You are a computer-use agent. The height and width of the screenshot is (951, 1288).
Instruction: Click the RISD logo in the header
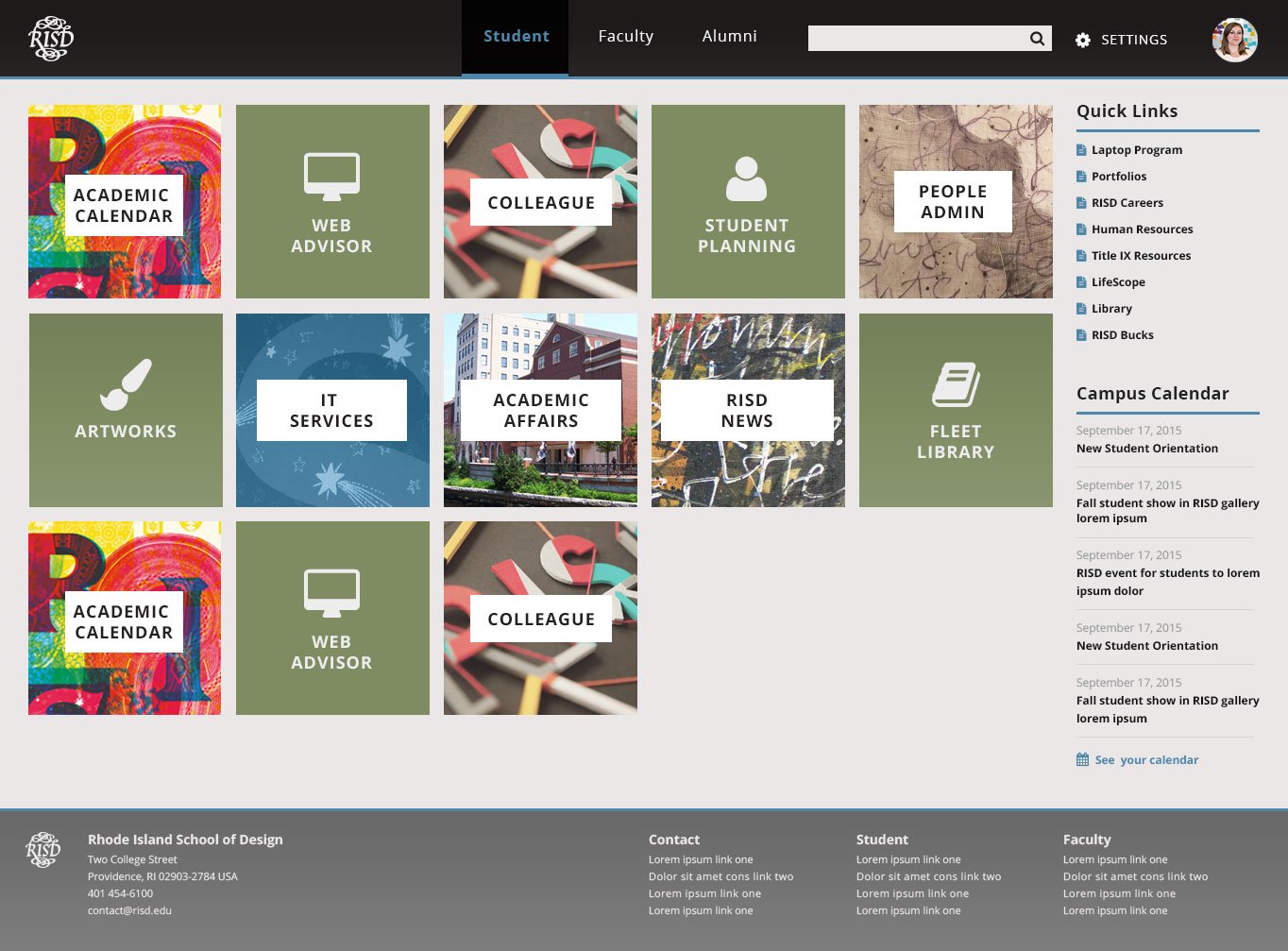[51, 39]
